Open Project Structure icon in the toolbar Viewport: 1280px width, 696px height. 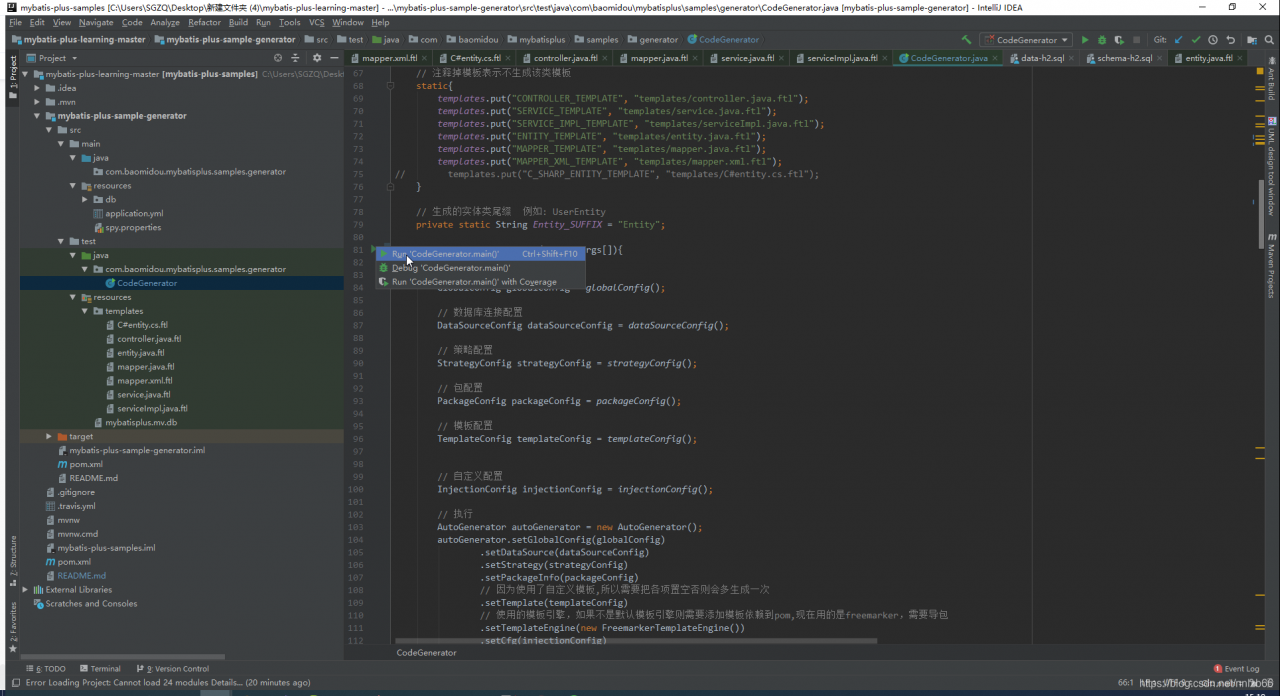tap(1252, 40)
